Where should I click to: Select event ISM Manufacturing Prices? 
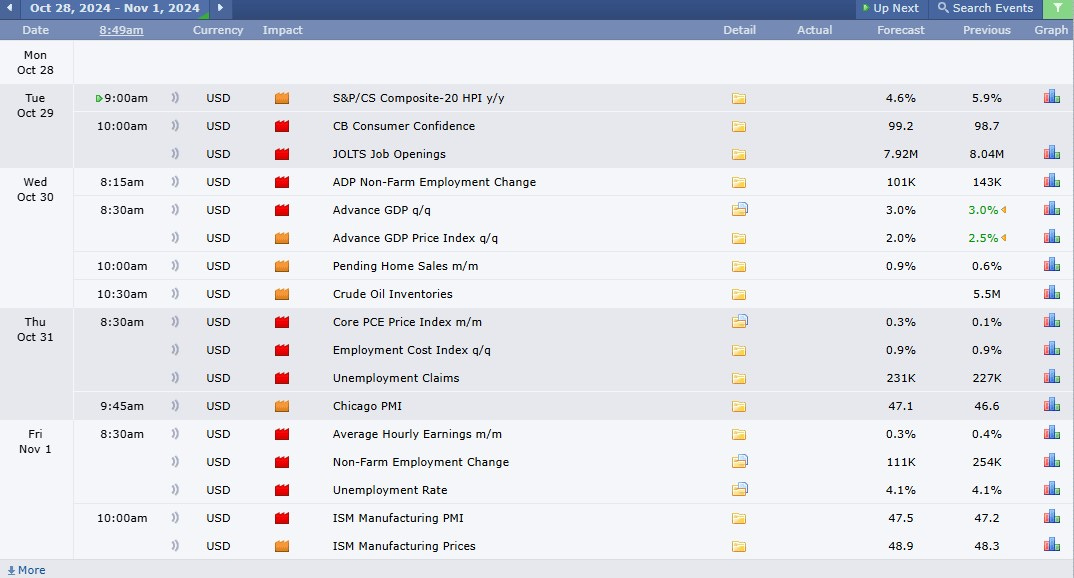[404, 546]
